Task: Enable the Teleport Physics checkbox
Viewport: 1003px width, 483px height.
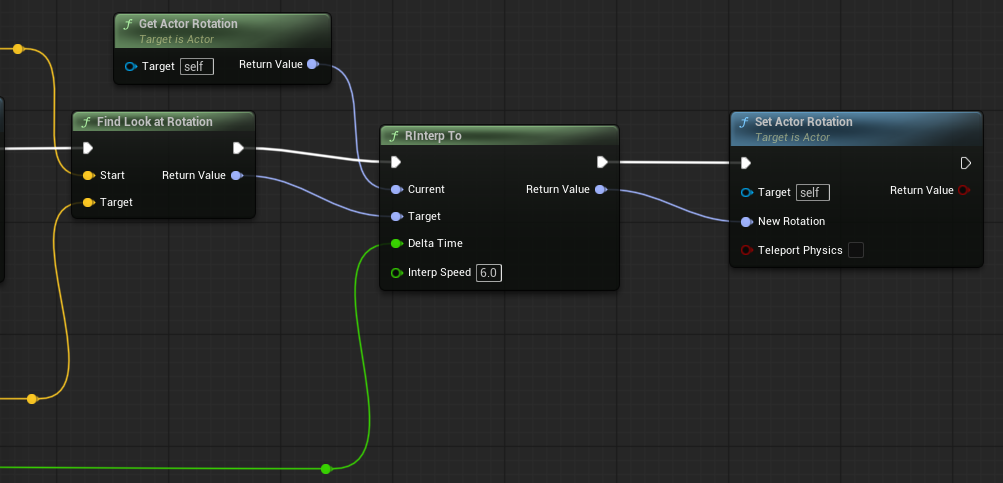Action: coord(855,251)
